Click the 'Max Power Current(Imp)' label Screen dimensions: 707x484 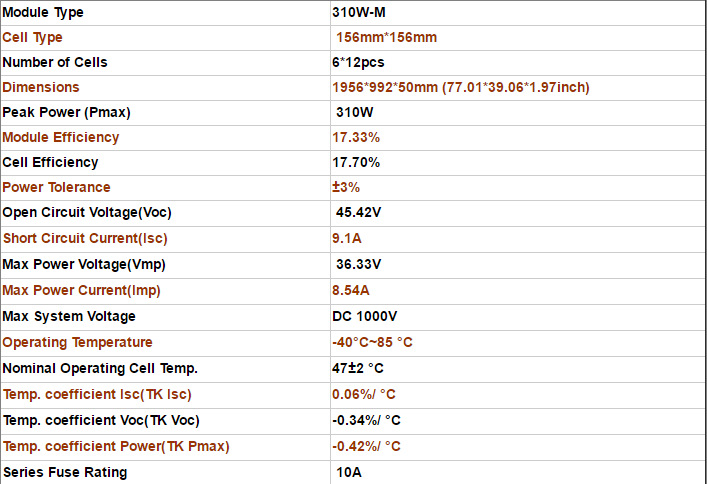pos(81,290)
